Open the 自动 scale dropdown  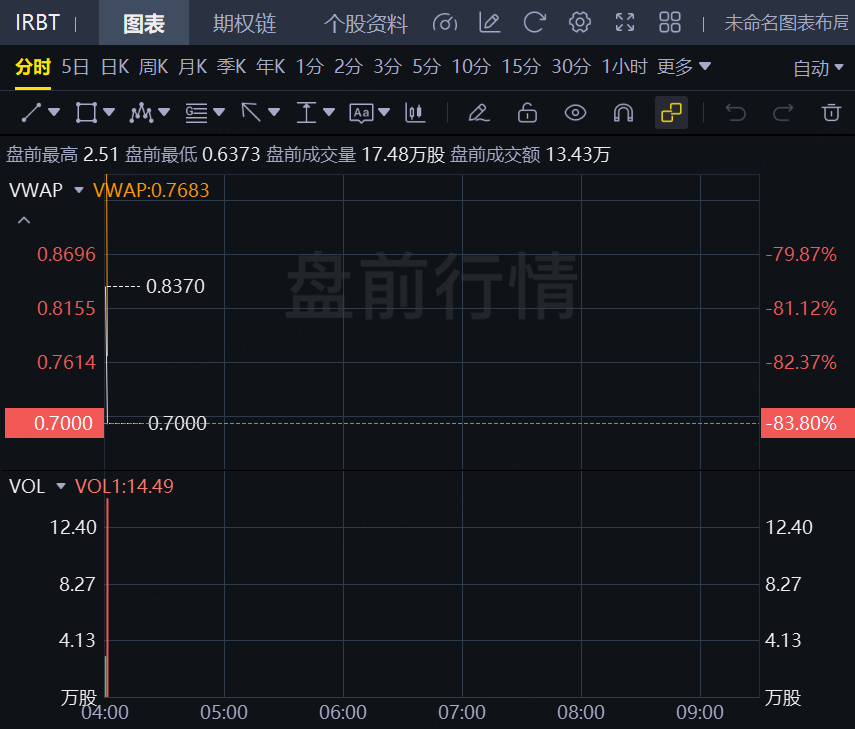coord(818,68)
